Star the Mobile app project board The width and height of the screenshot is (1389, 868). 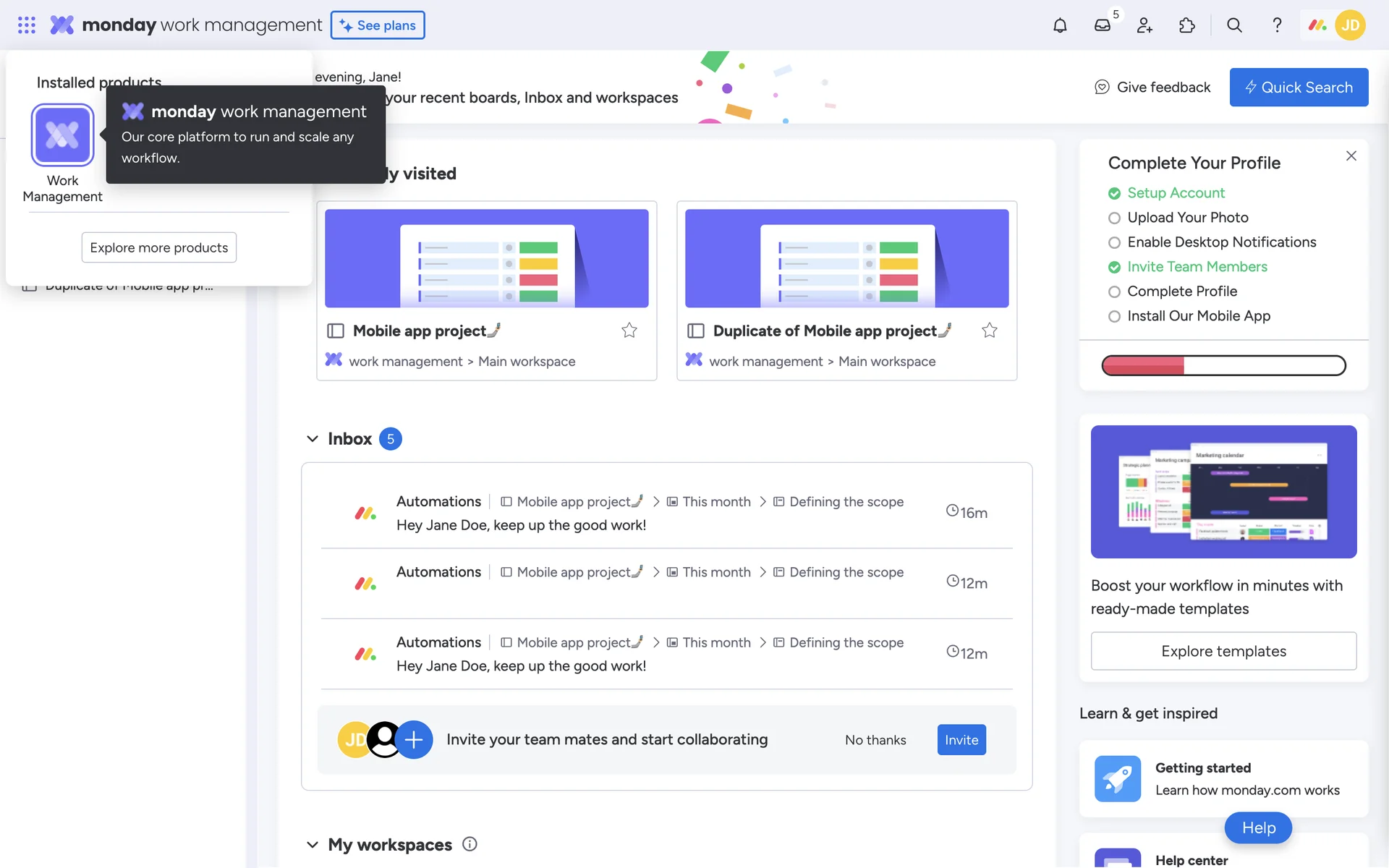[x=629, y=331]
